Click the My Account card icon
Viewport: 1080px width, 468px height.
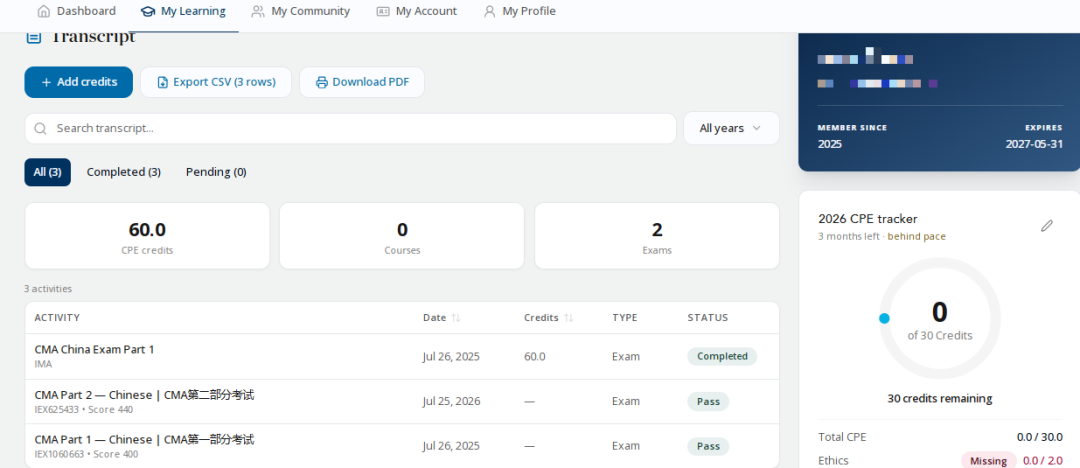[383, 11]
